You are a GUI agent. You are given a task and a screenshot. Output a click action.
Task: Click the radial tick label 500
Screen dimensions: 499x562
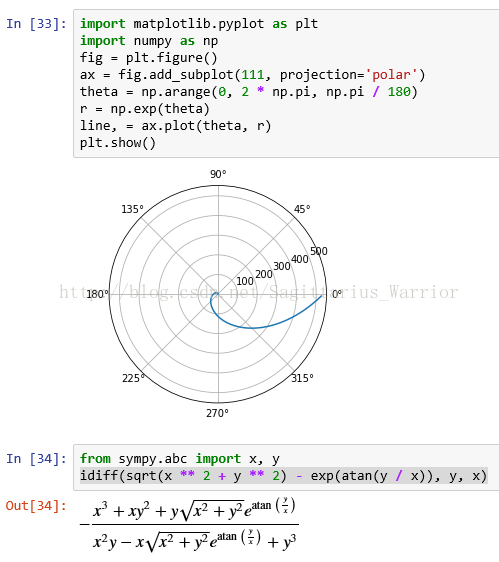(x=319, y=251)
